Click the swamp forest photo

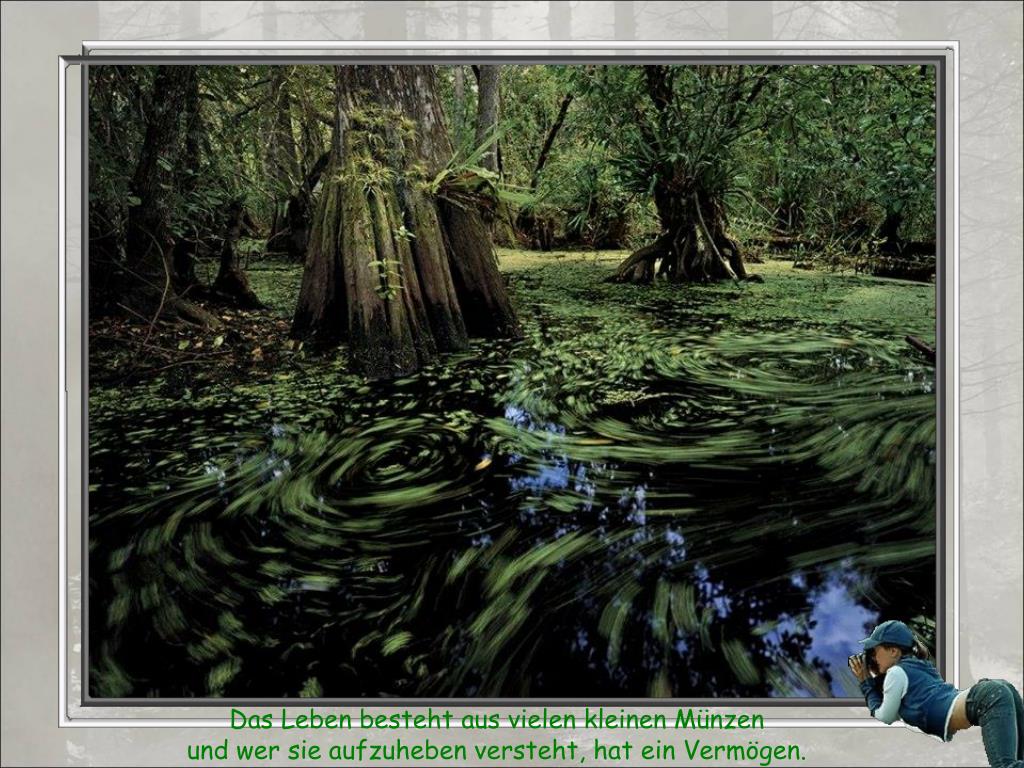point(512,381)
